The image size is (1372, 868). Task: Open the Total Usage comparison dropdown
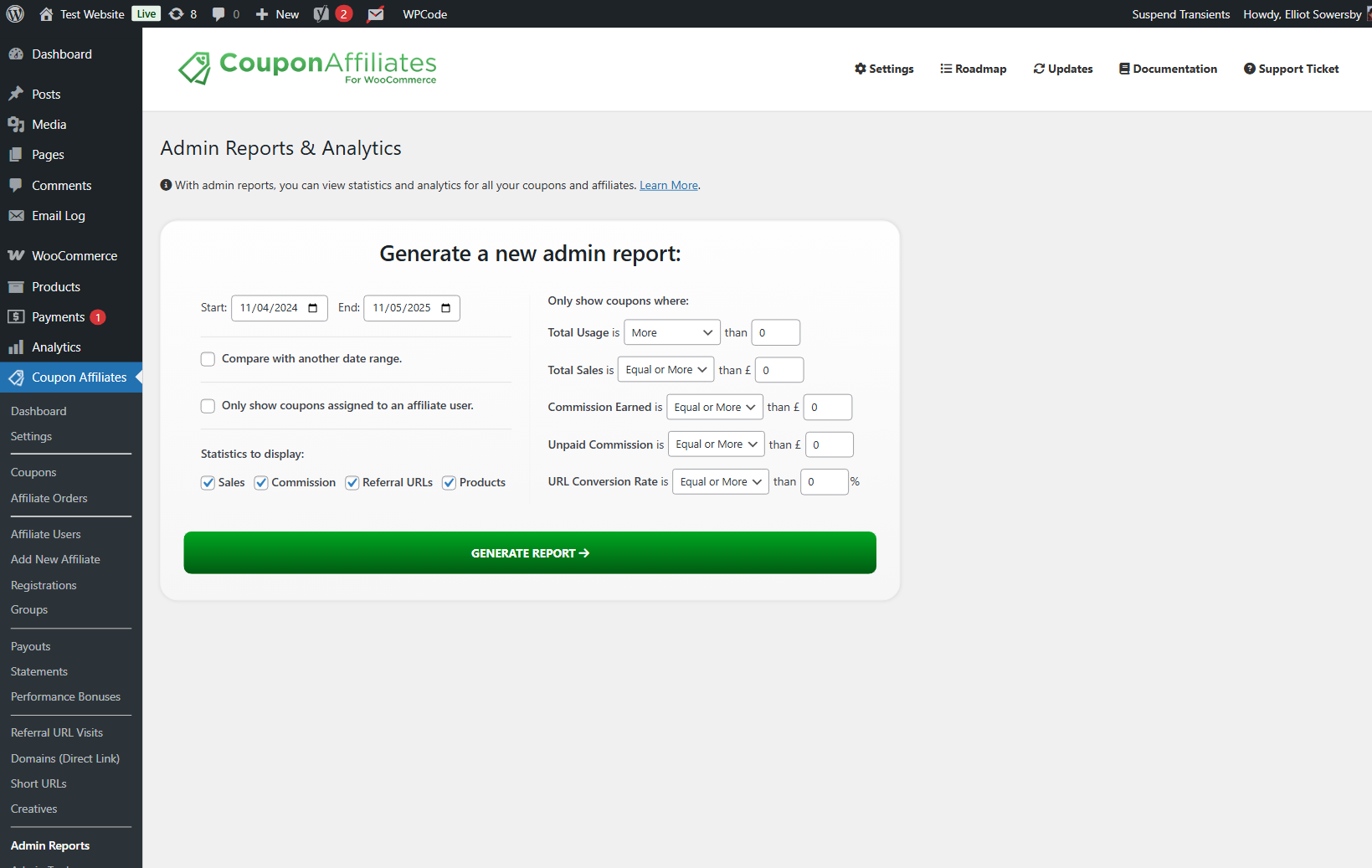(x=672, y=332)
